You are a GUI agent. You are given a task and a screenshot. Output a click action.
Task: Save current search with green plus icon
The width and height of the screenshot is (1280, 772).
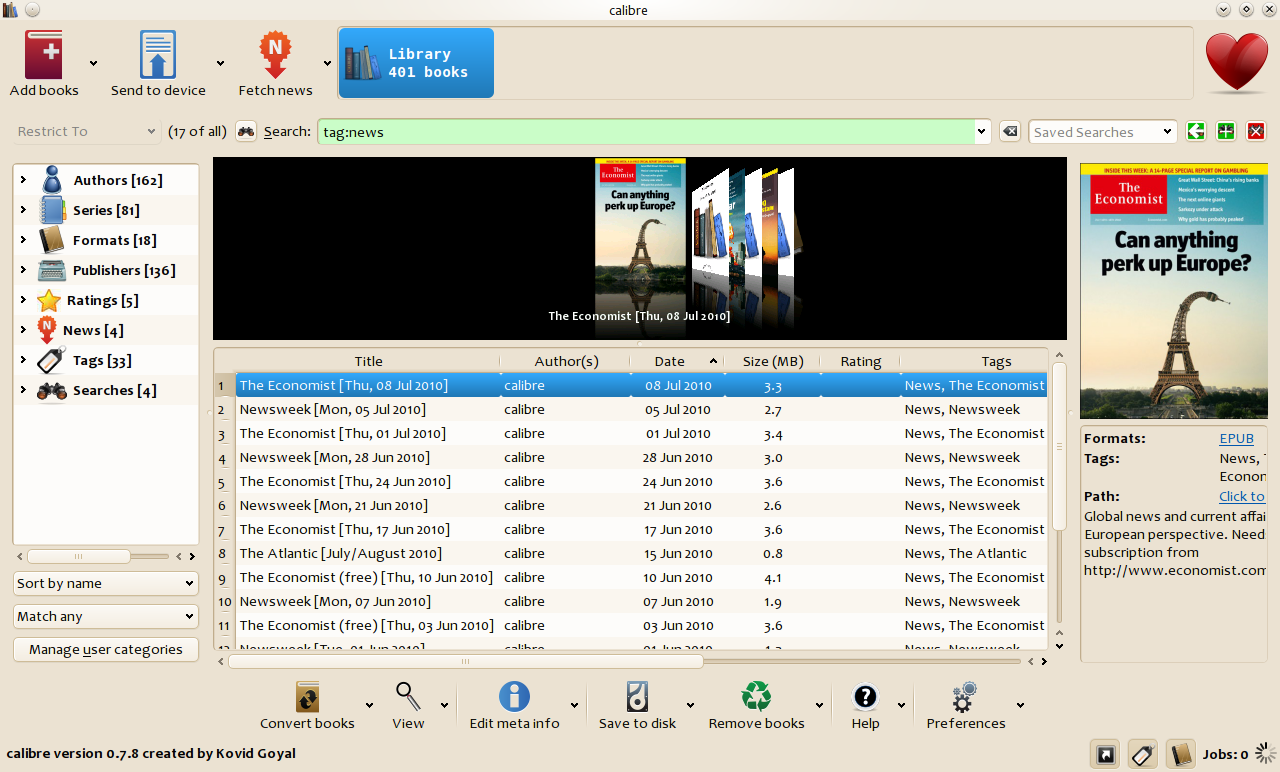1226,132
